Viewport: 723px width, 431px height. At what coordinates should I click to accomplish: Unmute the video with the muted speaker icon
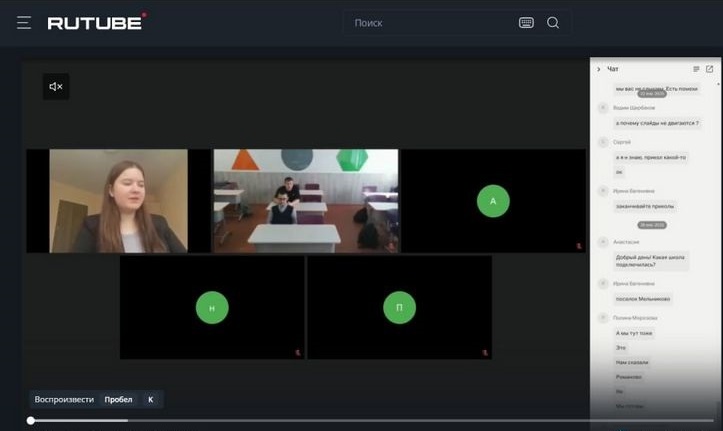56,86
